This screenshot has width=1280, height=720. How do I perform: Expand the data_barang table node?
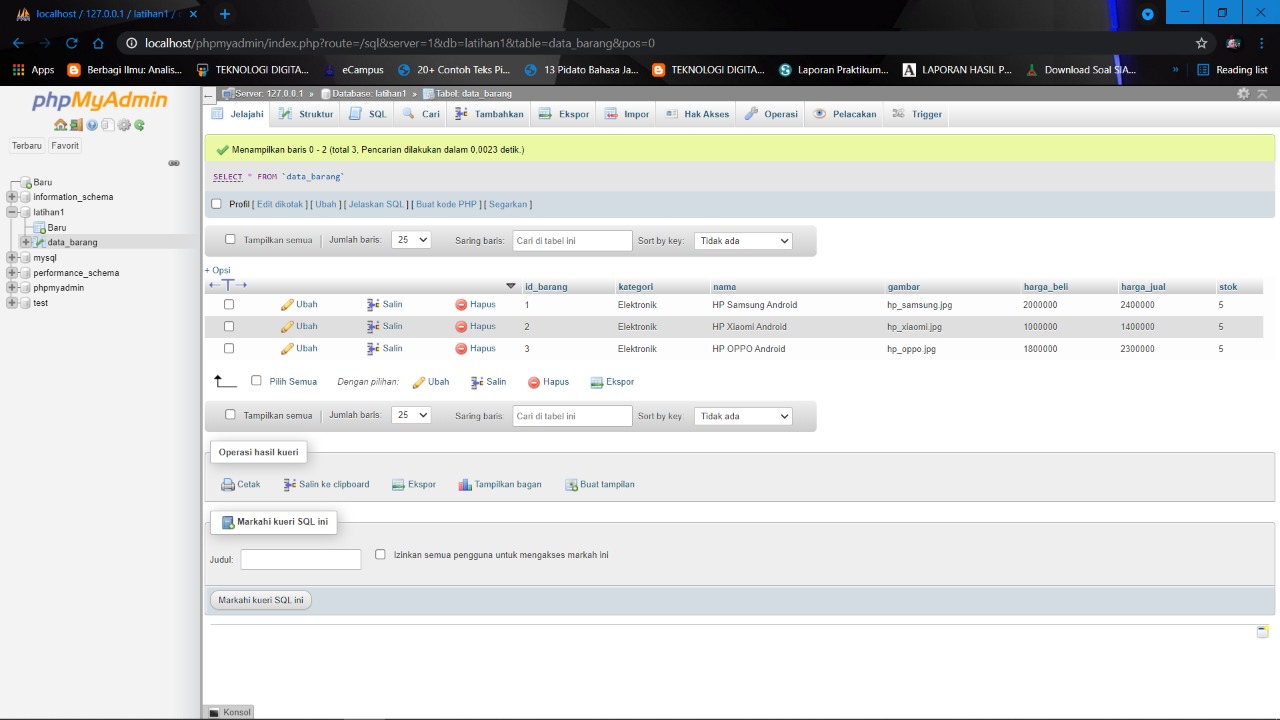26,242
